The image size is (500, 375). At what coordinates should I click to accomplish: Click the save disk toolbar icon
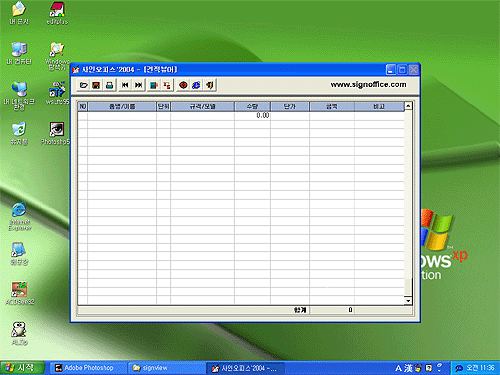[x=96, y=85]
